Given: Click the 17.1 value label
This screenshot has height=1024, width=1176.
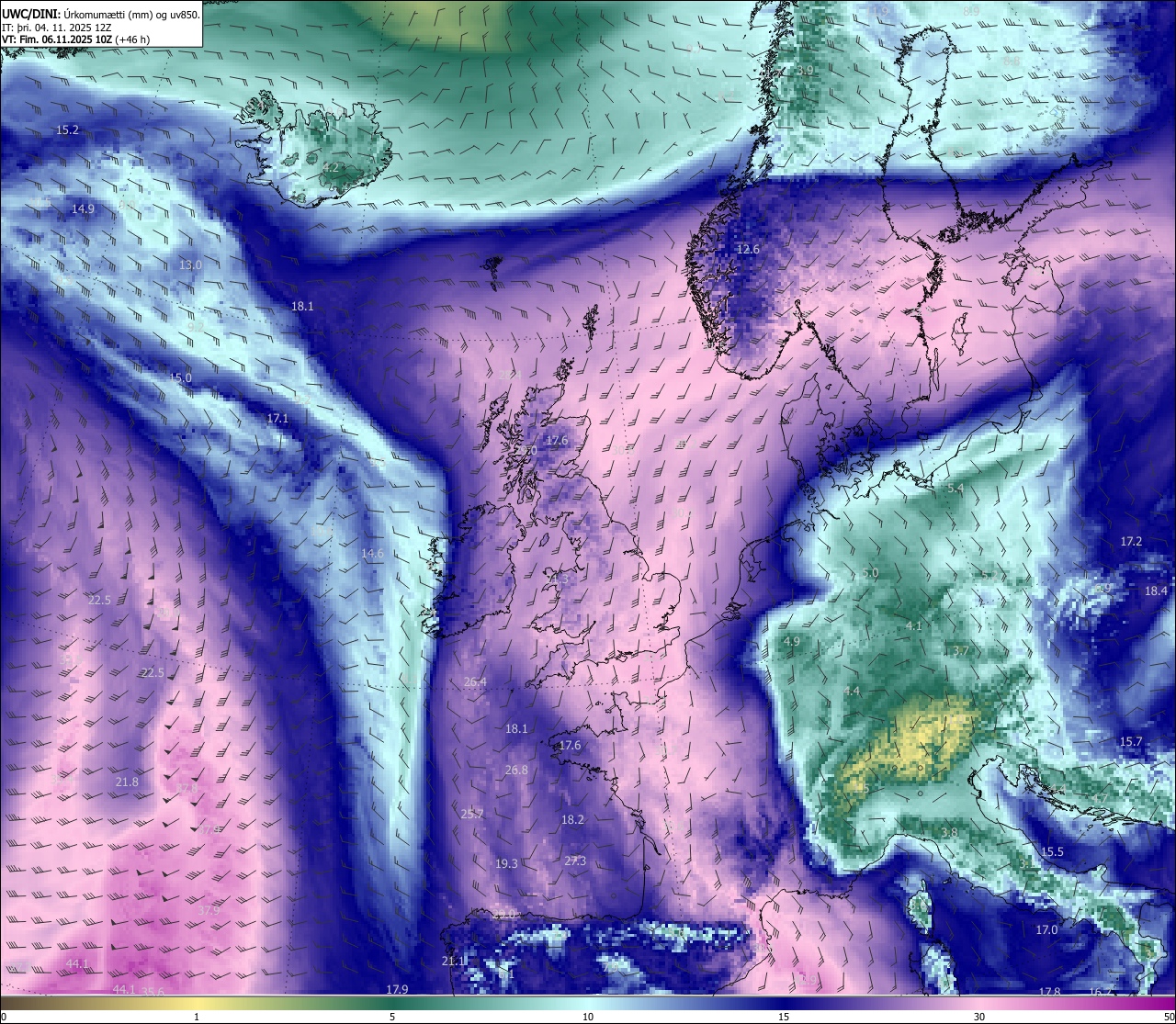Looking at the screenshot, I should coord(277,418).
